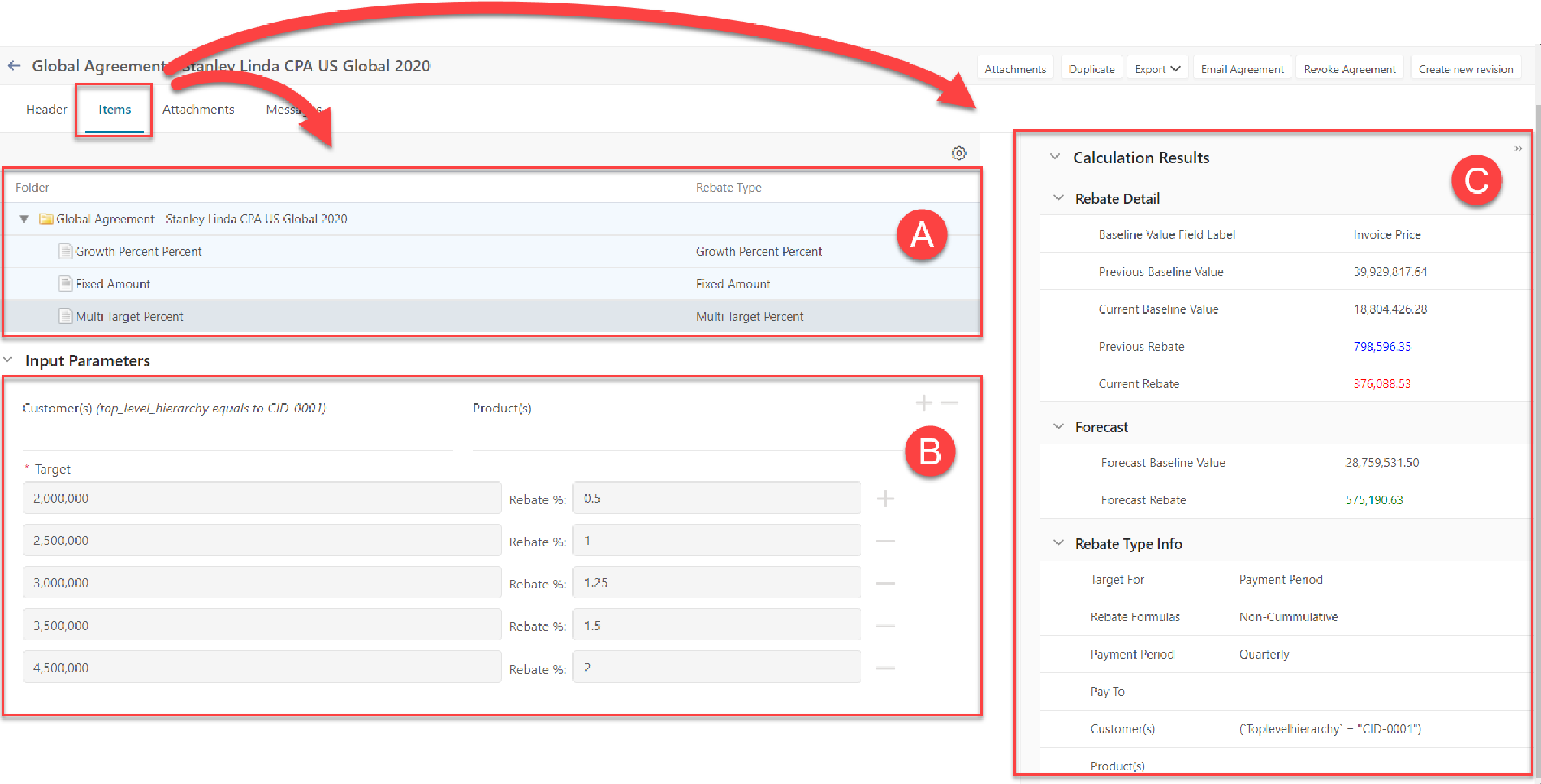The image size is (1541, 784).
Task: Click the 2,000,000 target input field
Action: [262, 498]
